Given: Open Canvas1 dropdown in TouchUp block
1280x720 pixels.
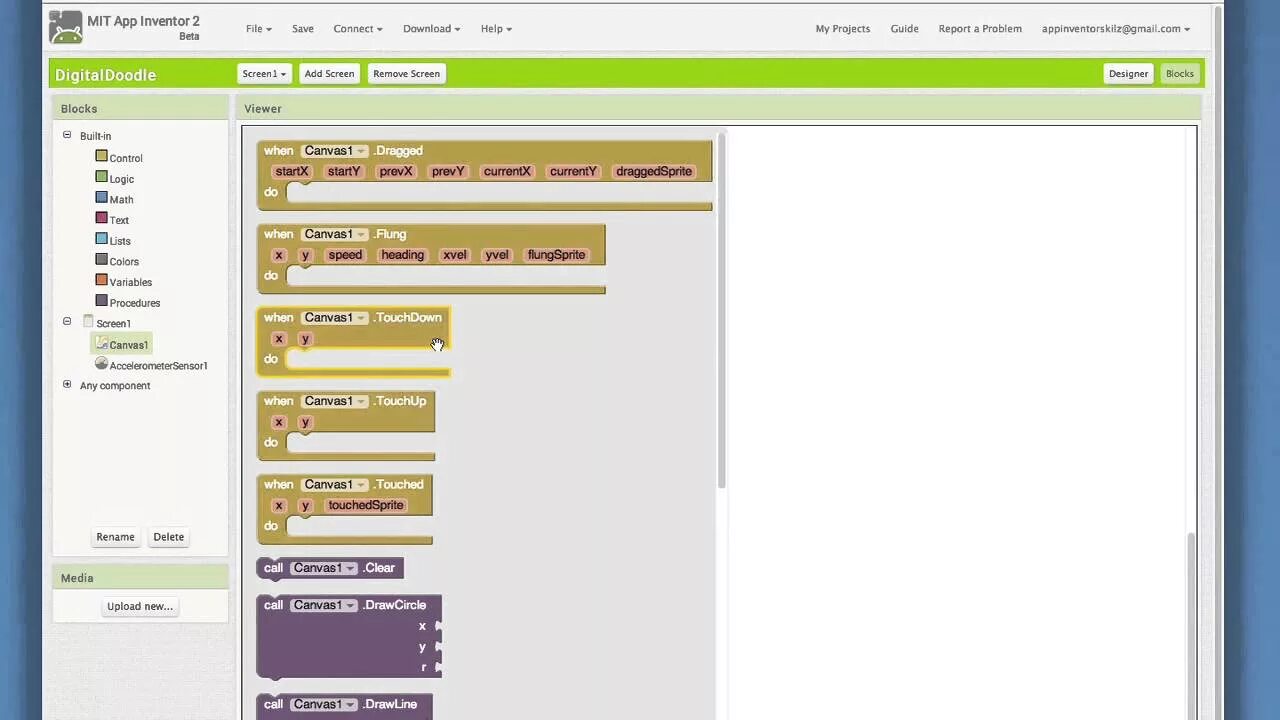Looking at the screenshot, I should [335, 401].
